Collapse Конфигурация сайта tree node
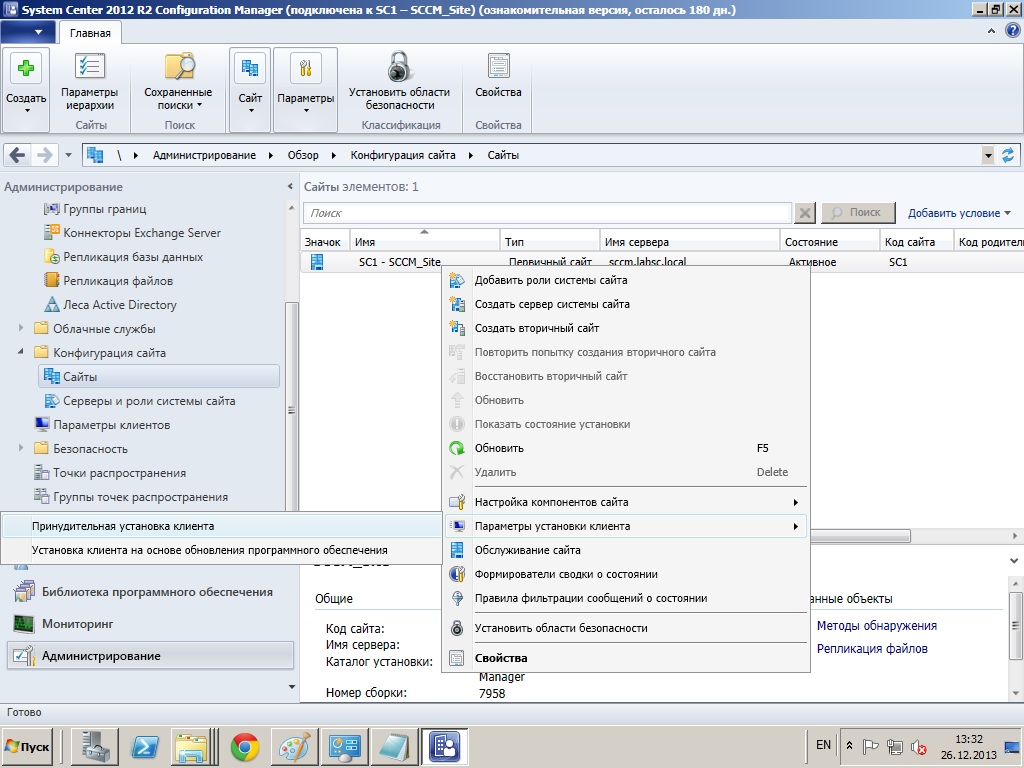Image resolution: width=1024 pixels, height=768 pixels. [20, 352]
